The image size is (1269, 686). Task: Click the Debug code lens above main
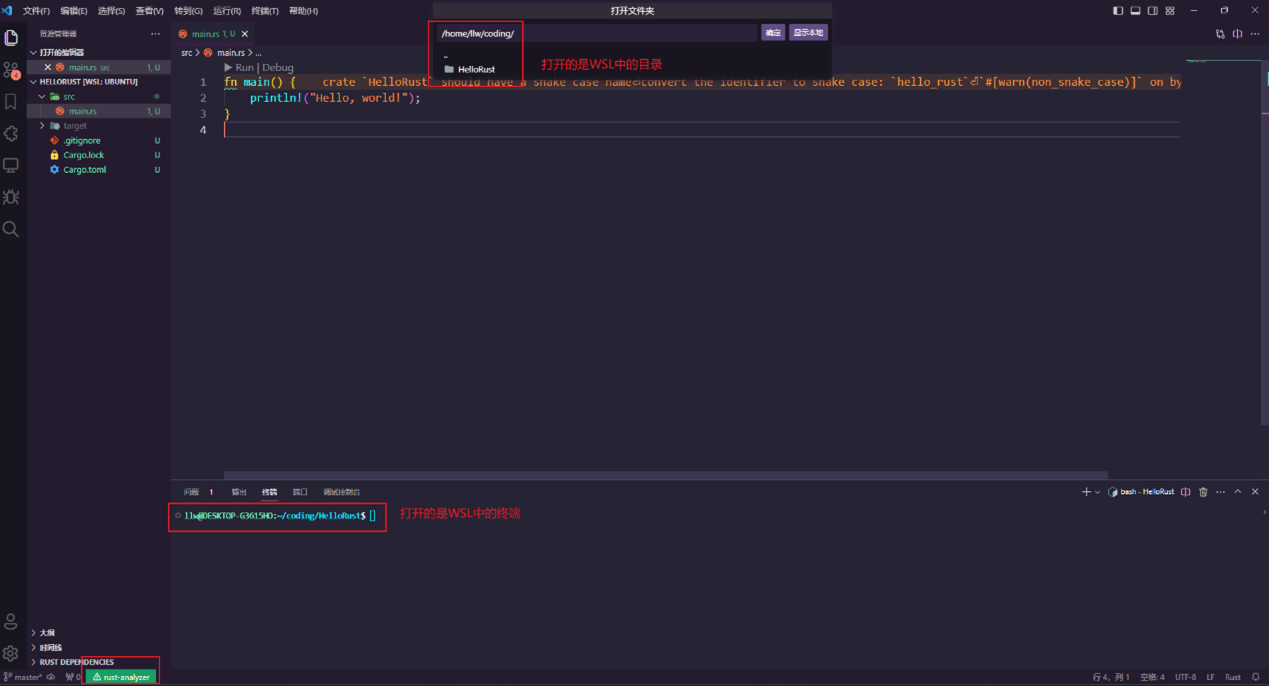[278, 67]
